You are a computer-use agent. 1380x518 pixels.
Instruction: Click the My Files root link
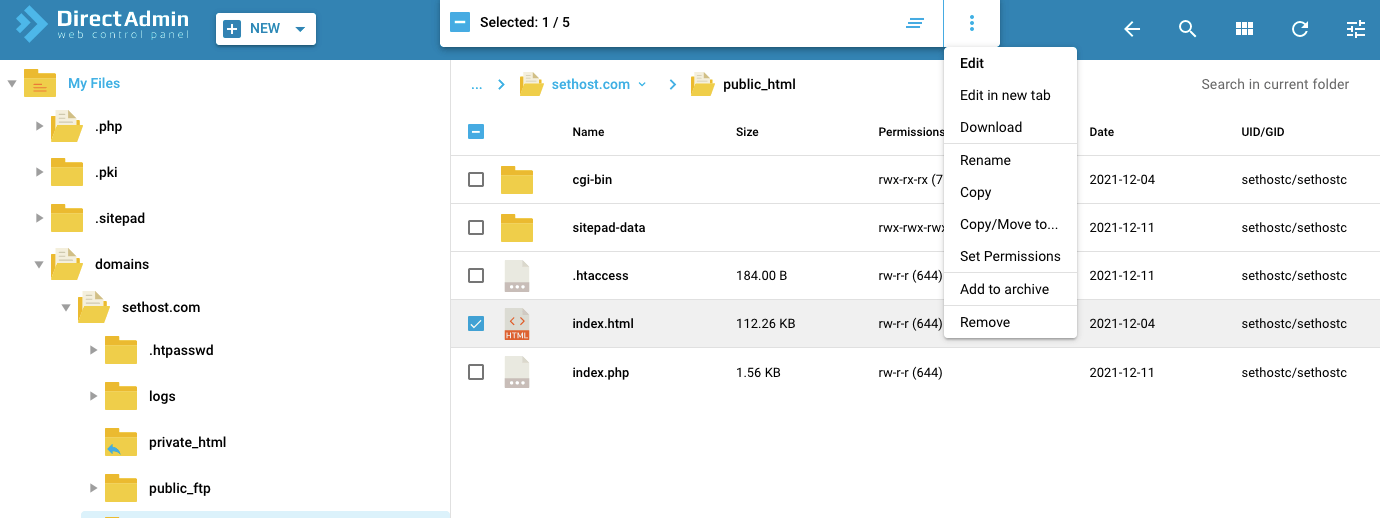[94, 84]
